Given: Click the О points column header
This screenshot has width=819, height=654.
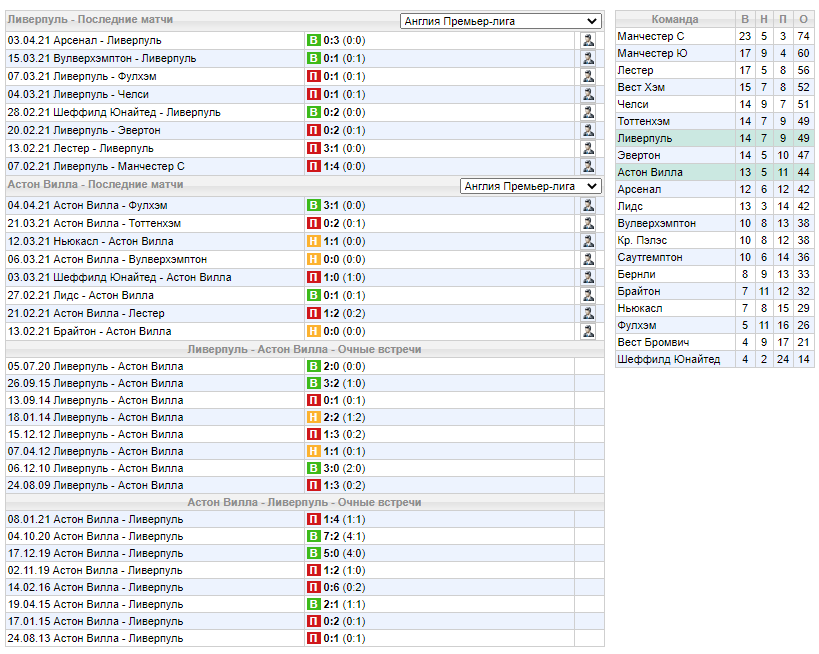Looking at the screenshot, I should (803, 19).
